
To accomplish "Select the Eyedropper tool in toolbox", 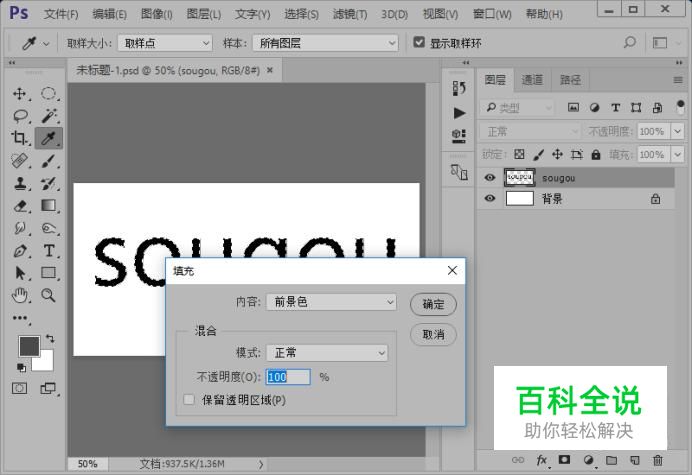I will coord(49,138).
